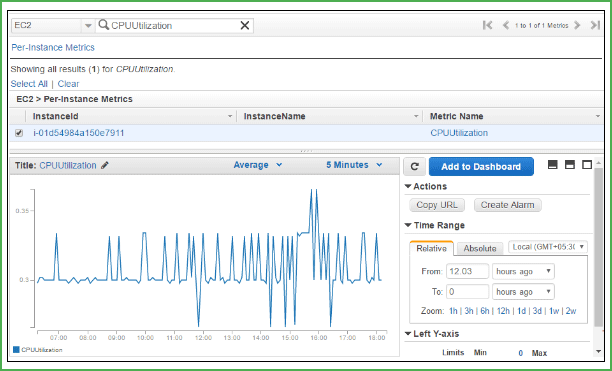Screen dimensions: 612x371
Task: Click the Y-axis Min limit value 0
Action: pyautogui.click(x=520, y=353)
